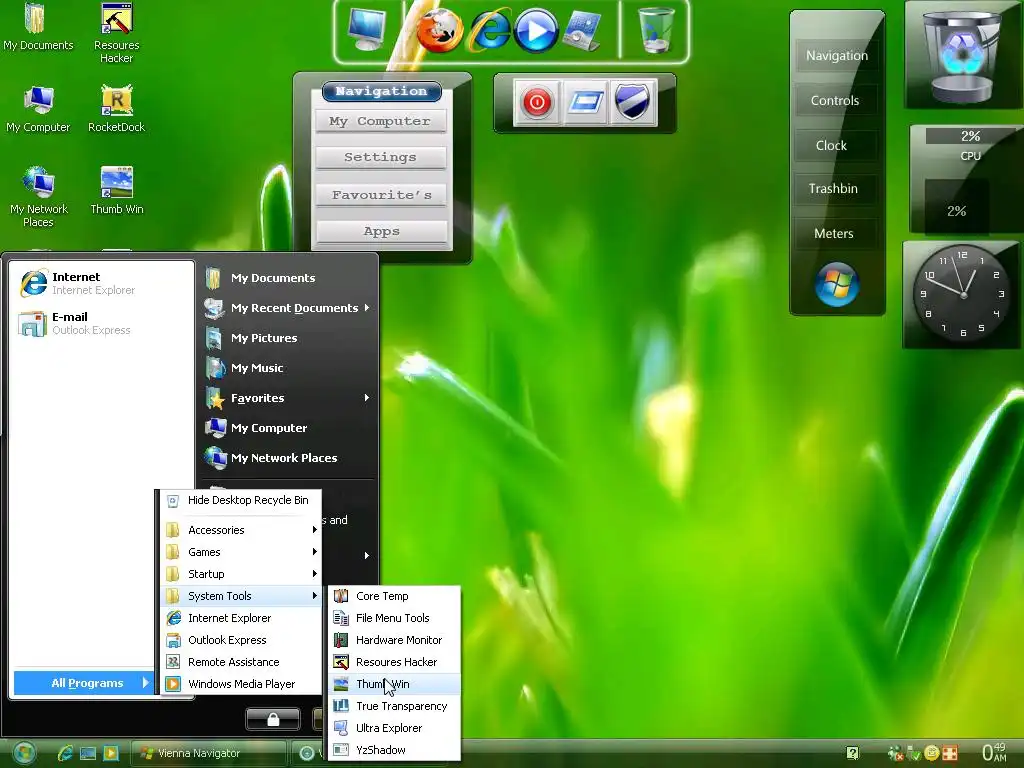The height and width of the screenshot is (768, 1024).
Task: Click the orange grid tray icon
Action: click(x=950, y=753)
